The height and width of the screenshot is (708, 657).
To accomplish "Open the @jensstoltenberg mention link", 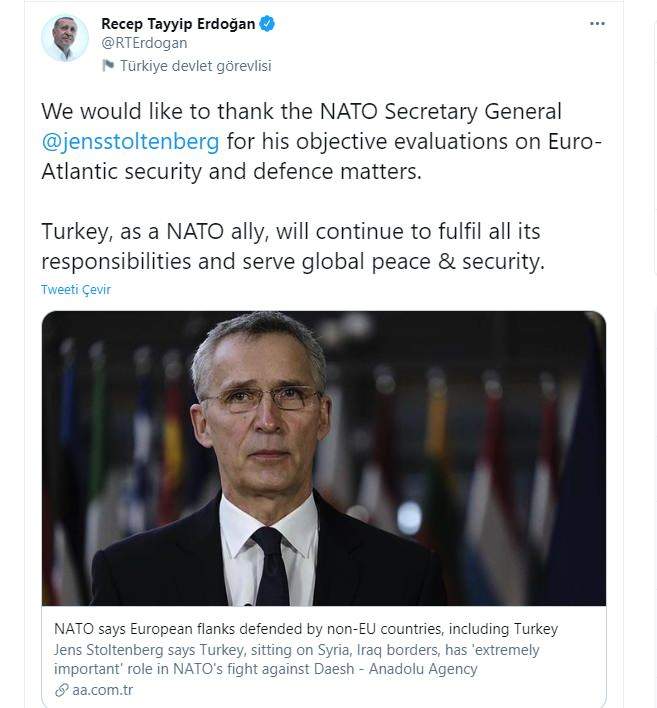I will point(130,141).
